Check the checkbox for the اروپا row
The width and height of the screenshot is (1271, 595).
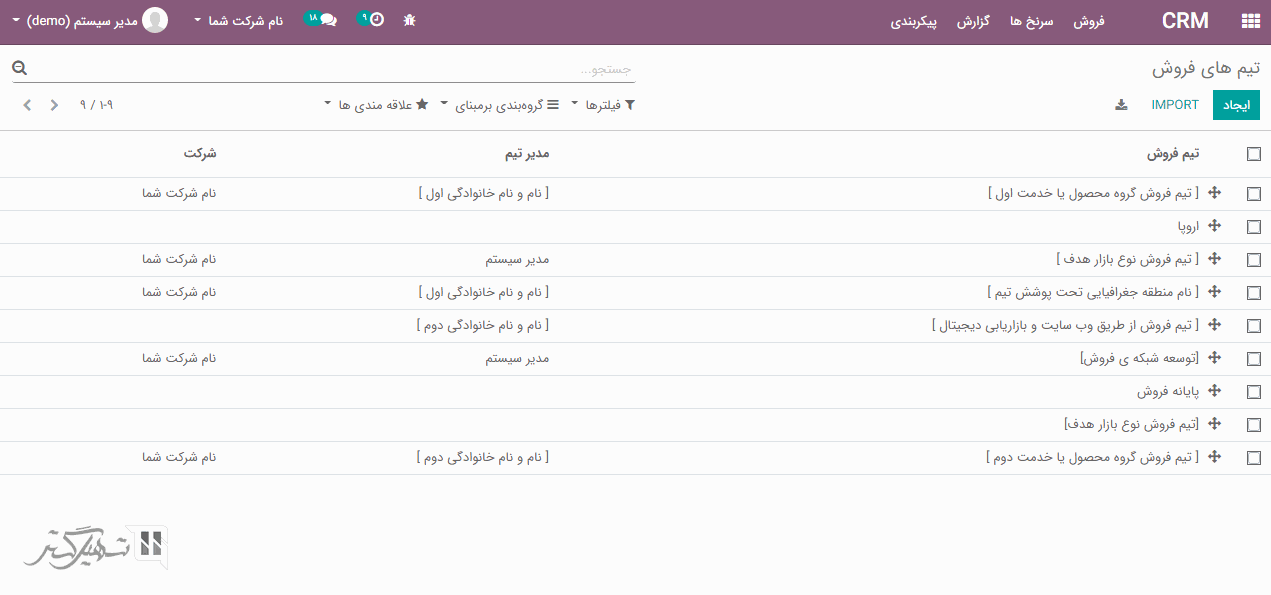point(1254,226)
